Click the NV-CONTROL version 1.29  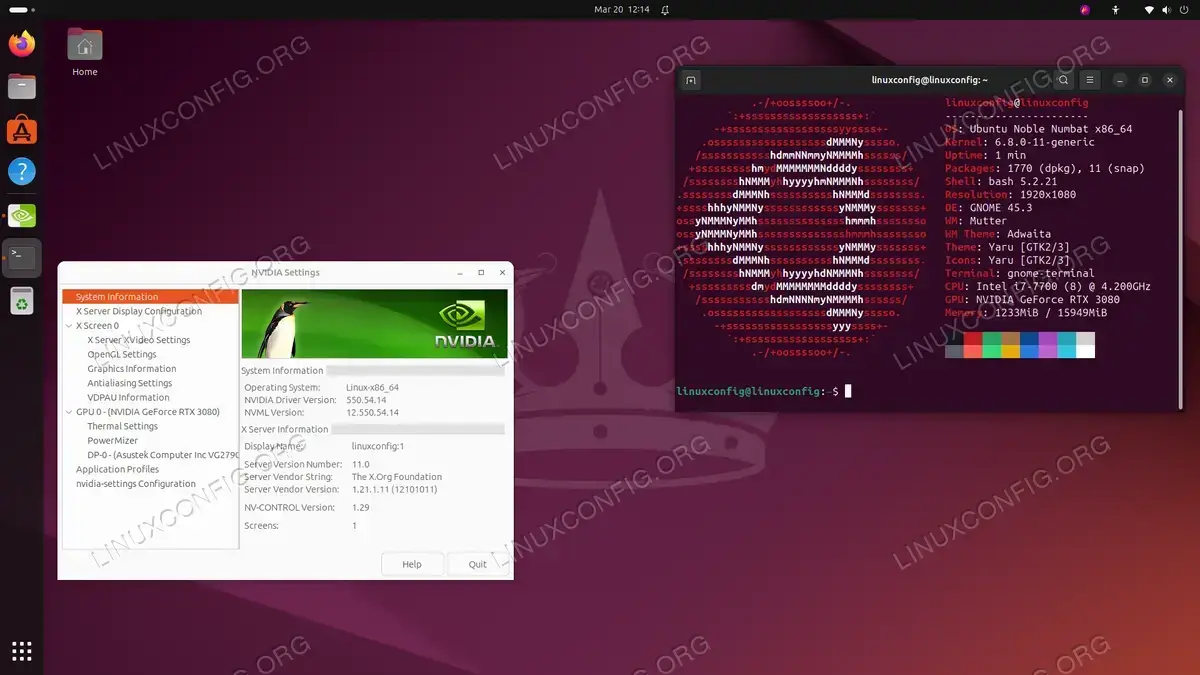[361, 508]
